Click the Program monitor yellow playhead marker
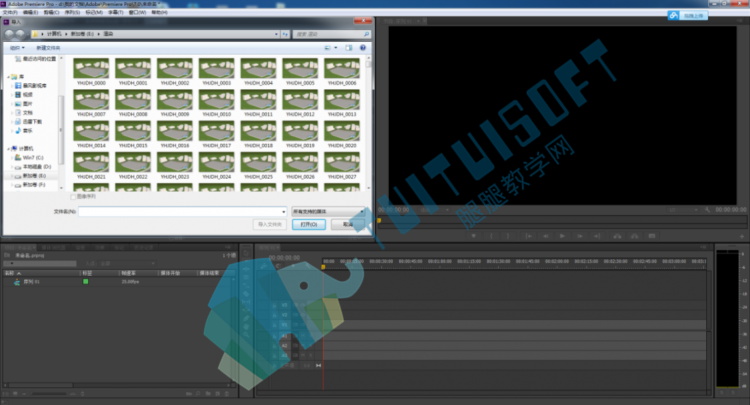 point(379,220)
